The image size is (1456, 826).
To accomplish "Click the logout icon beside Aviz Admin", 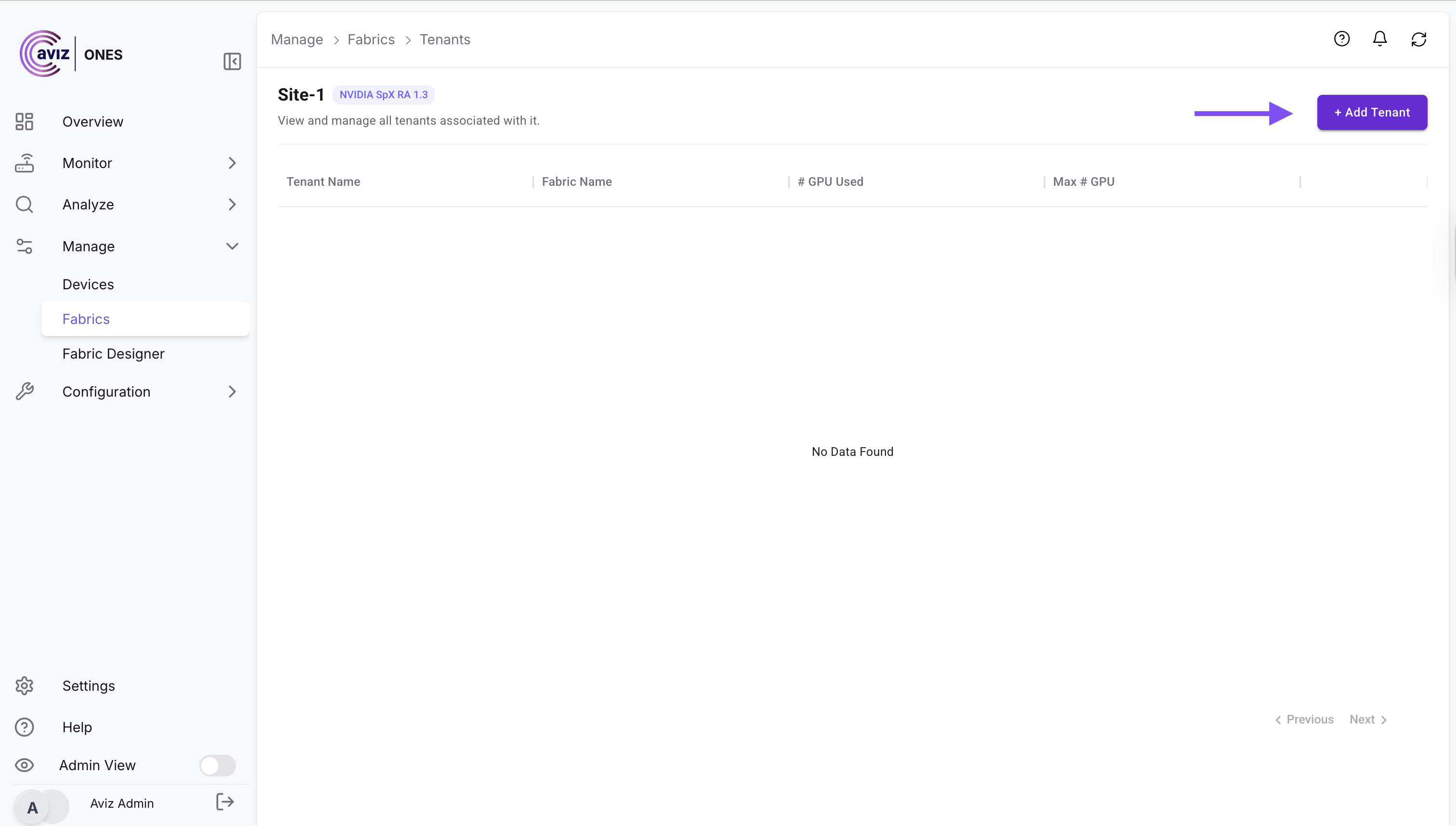I will (x=225, y=801).
